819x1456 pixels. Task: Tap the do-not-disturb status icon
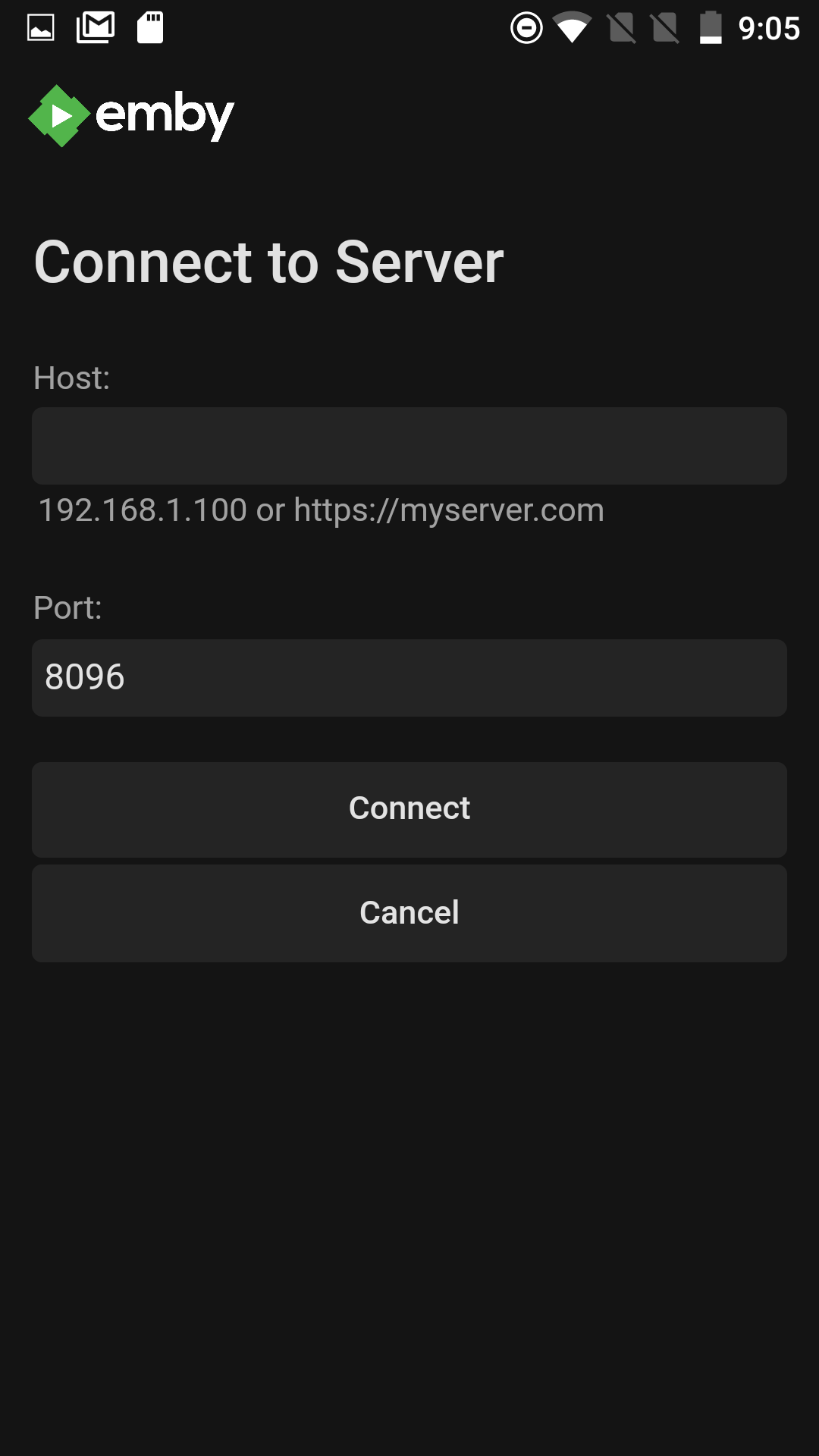pyautogui.click(x=526, y=28)
